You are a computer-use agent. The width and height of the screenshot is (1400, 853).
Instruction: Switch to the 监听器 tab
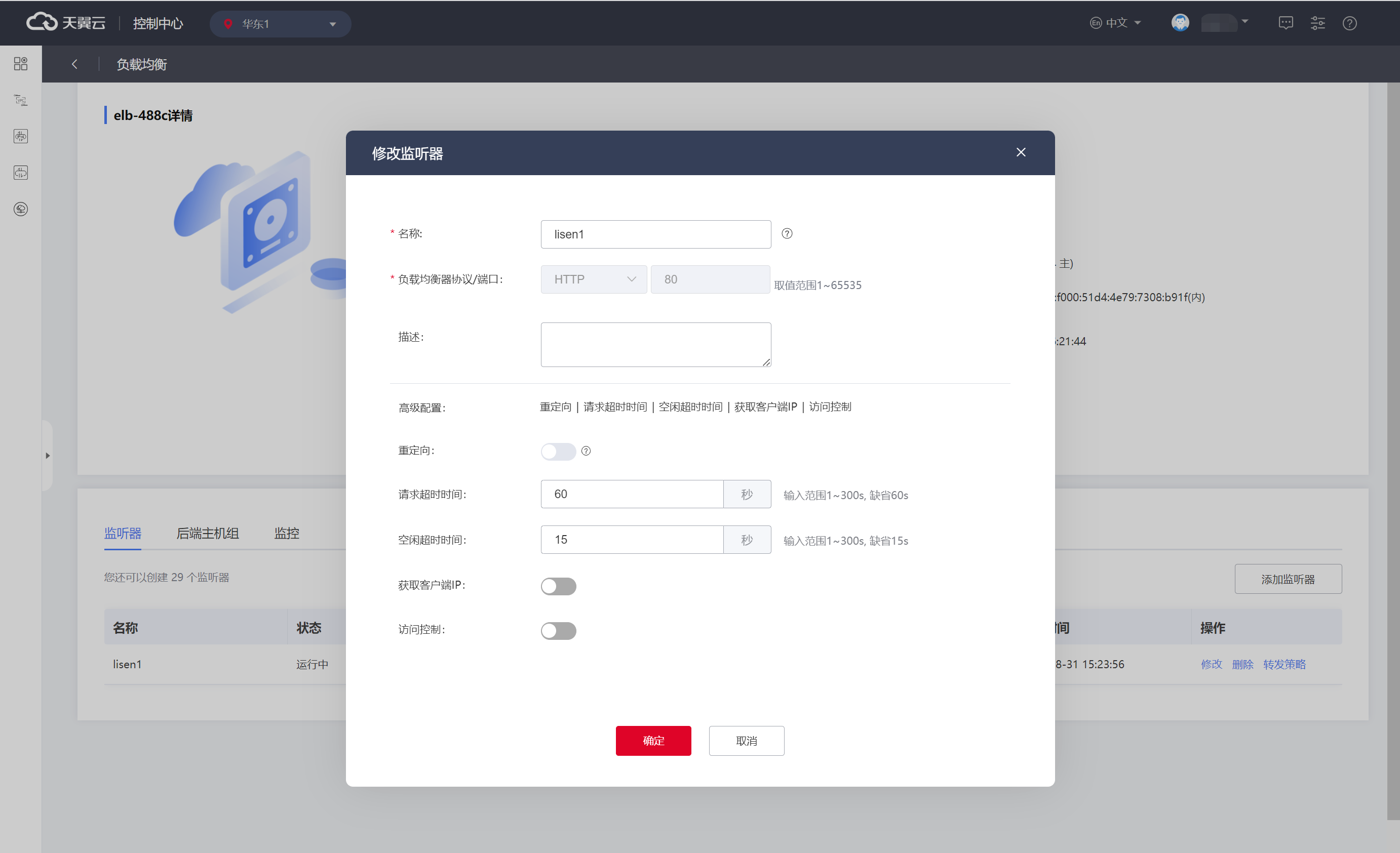pos(123,533)
